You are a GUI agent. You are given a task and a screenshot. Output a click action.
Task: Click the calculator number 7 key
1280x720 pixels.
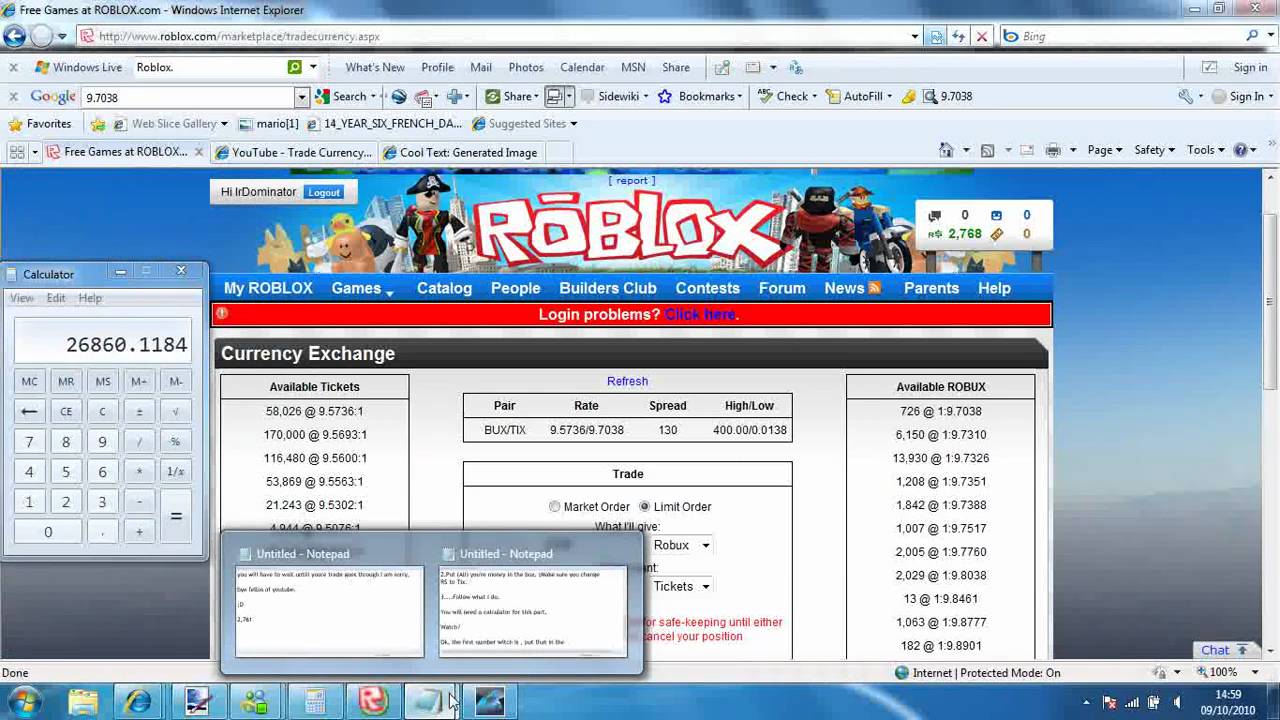point(29,442)
